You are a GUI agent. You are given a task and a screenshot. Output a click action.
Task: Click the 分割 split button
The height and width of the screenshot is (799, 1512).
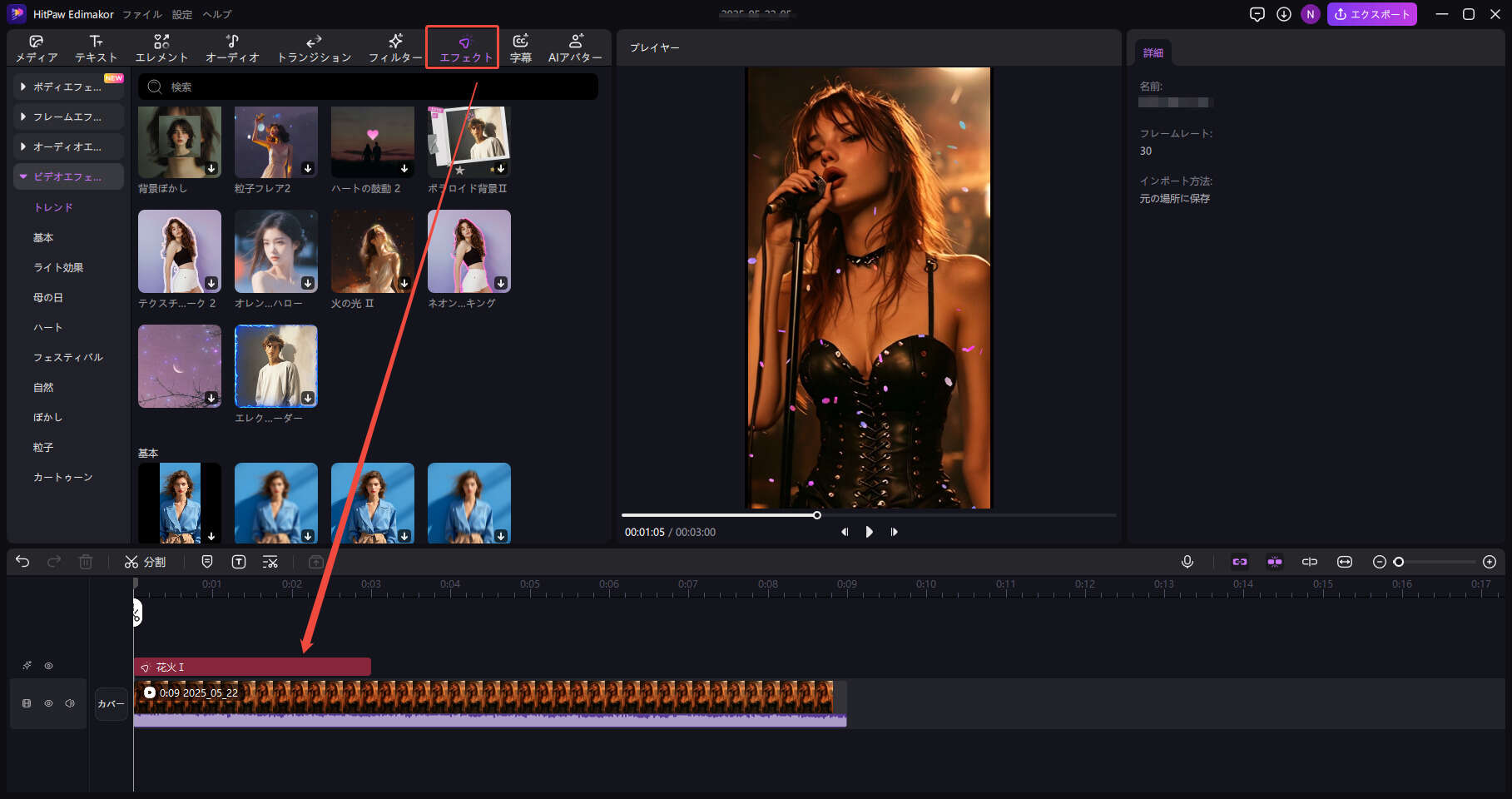click(145, 562)
